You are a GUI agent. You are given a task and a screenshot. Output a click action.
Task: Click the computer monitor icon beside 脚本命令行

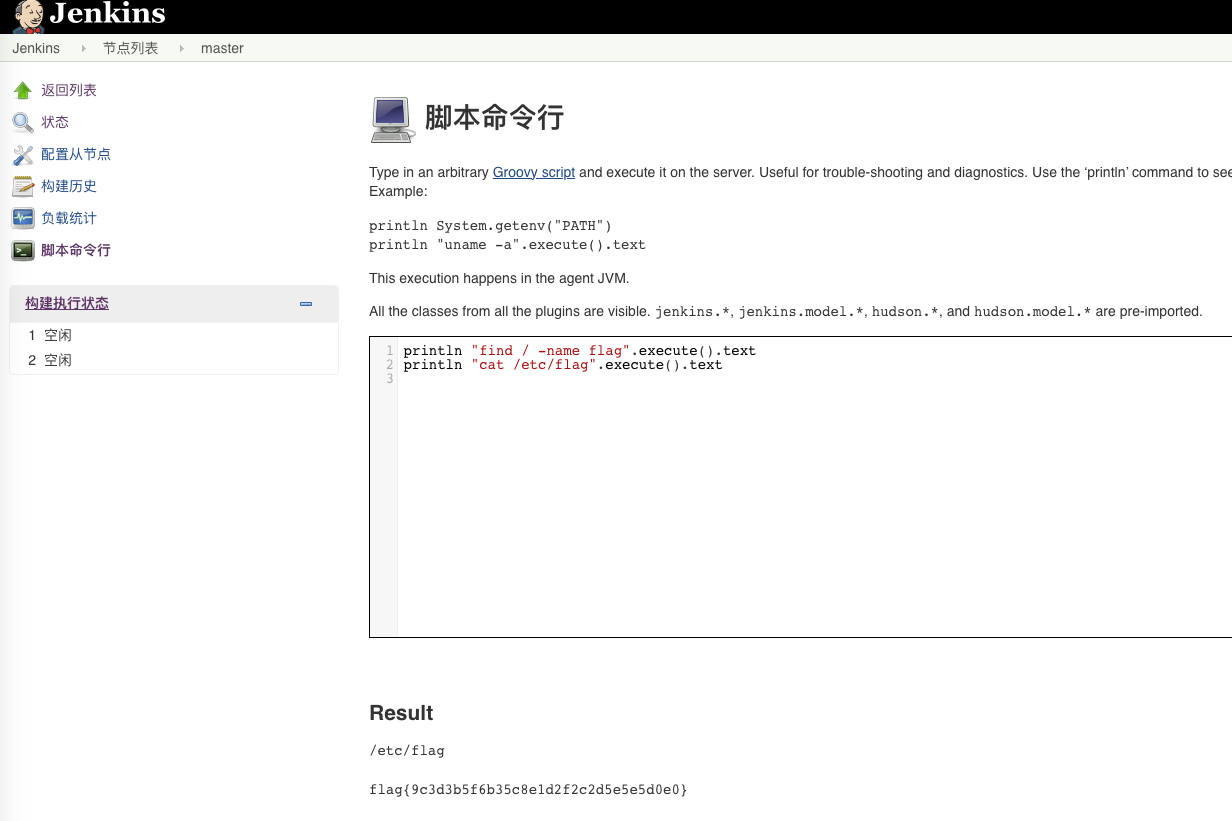[x=390, y=119]
